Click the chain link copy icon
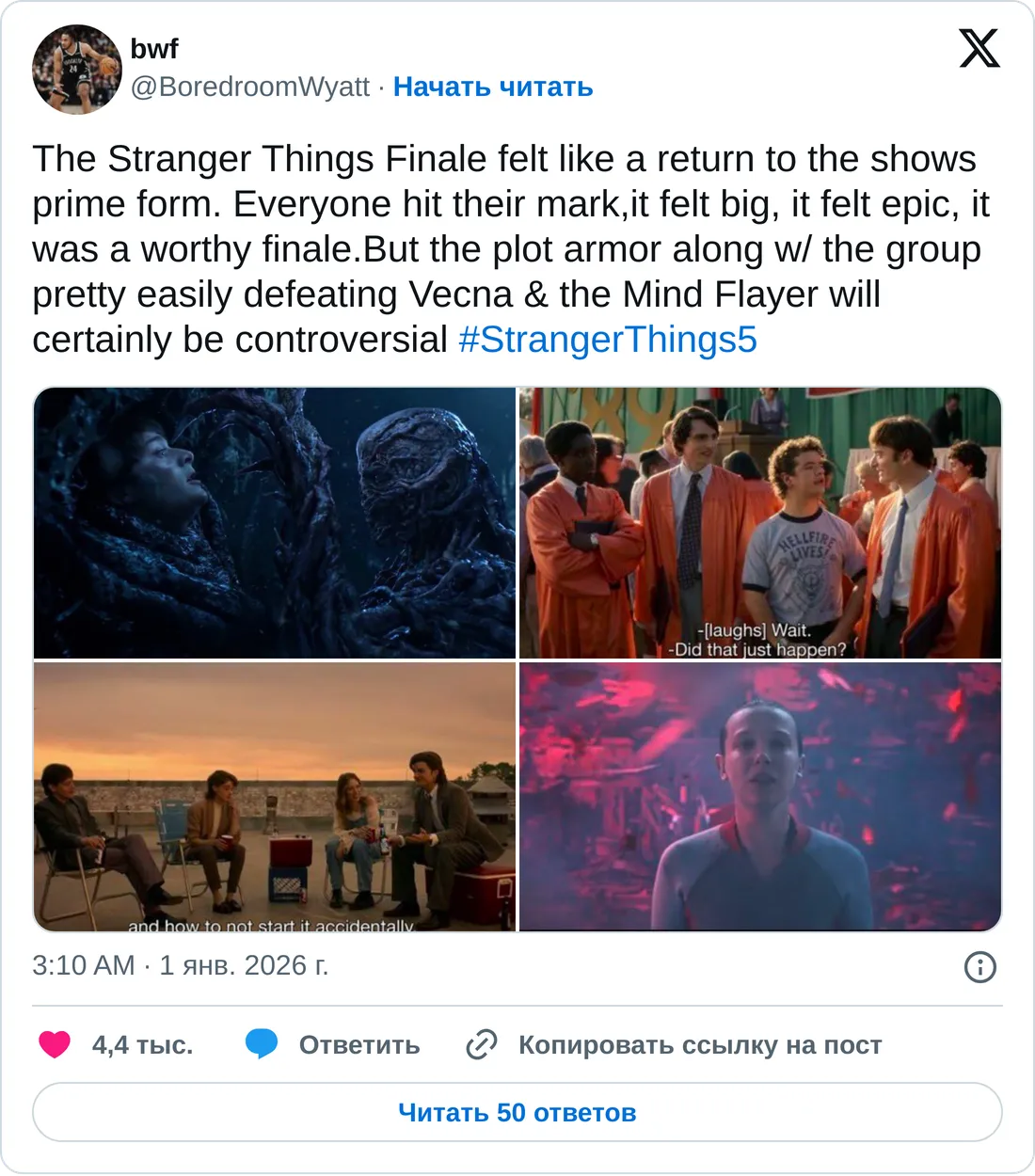Image resolution: width=1035 pixels, height=1176 pixels. (x=482, y=1044)
